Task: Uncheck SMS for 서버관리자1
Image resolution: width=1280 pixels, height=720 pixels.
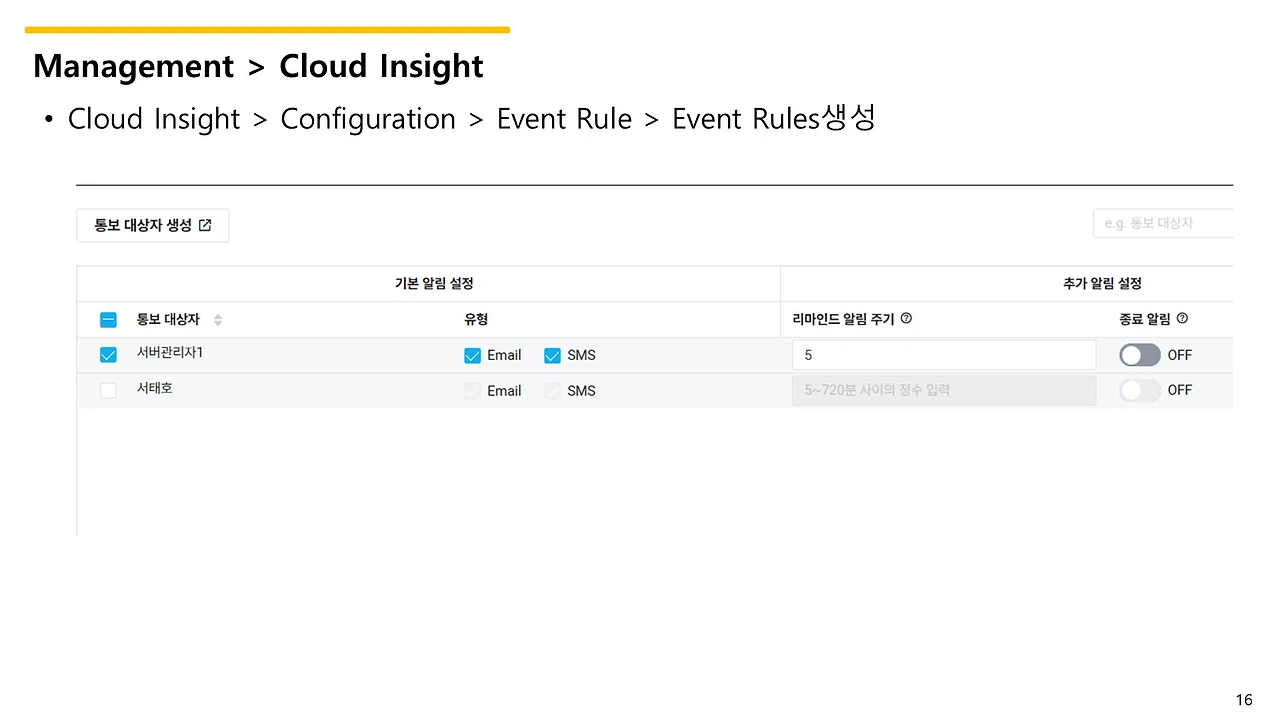Action: tap(552, 355)
